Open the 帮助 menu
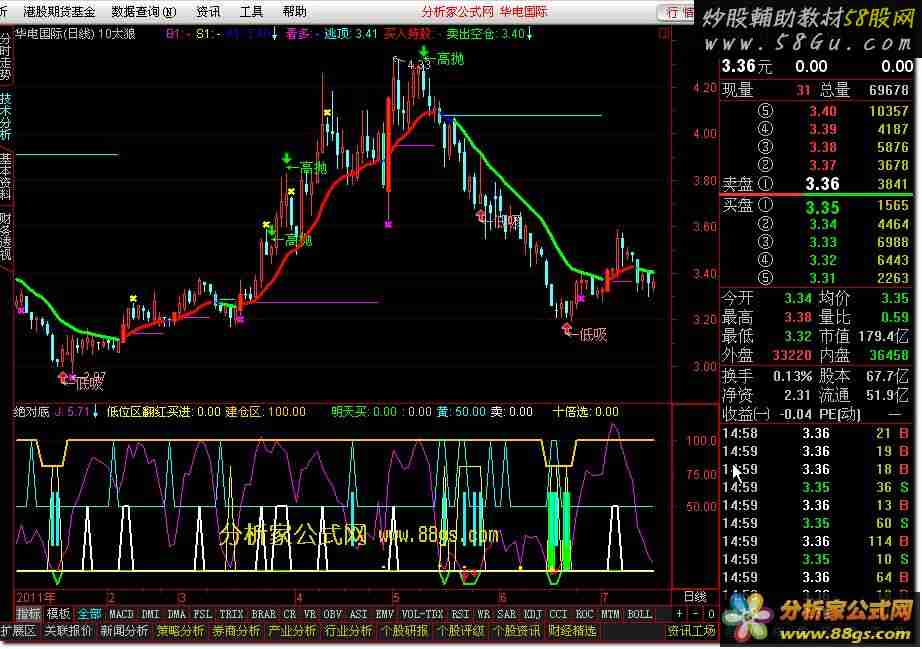Viewport: 922px width, 649px height. [x=294, y=12]
